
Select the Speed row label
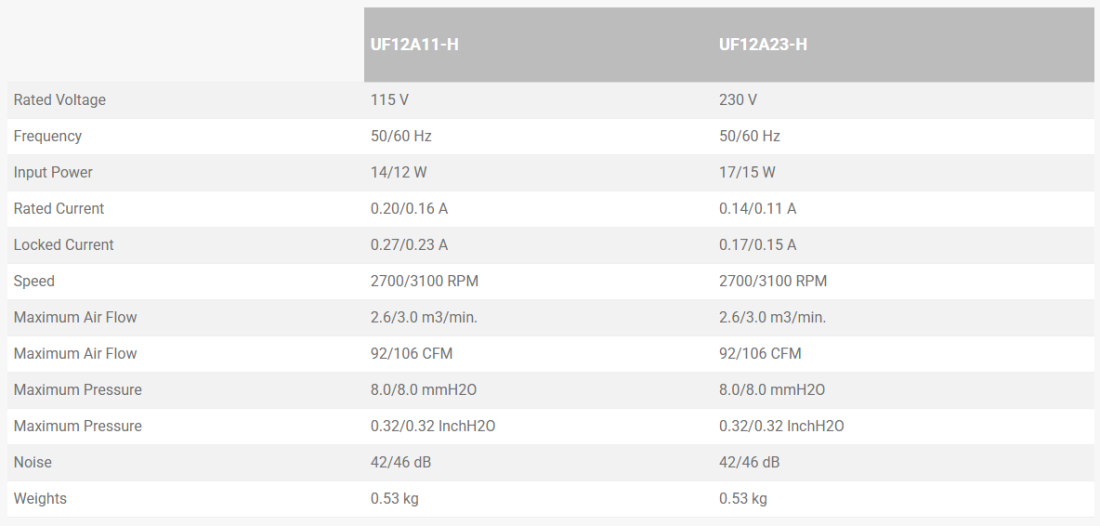pos(34,281)
